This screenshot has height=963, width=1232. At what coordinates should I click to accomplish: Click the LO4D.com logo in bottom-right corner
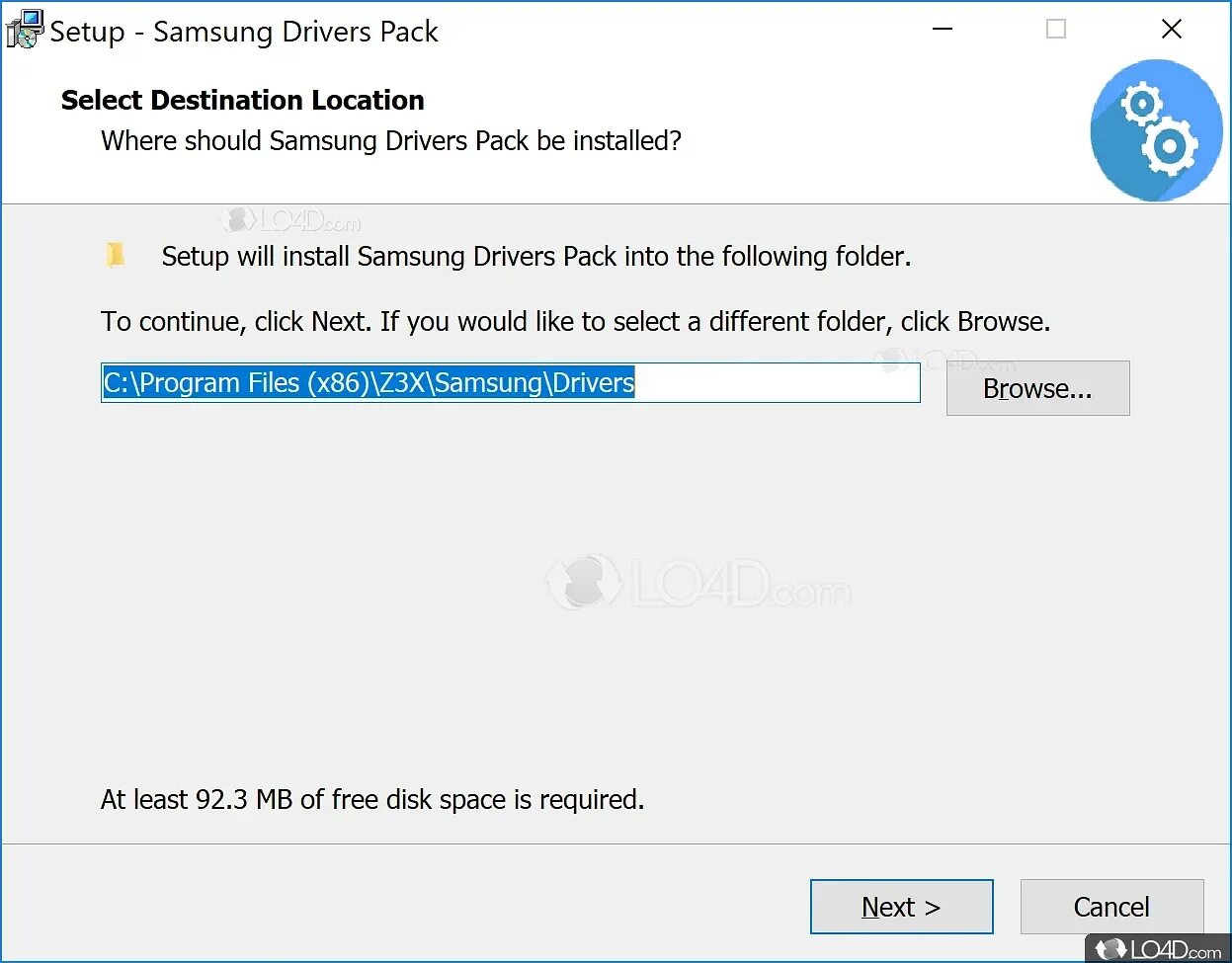[x=1158, y=948]
